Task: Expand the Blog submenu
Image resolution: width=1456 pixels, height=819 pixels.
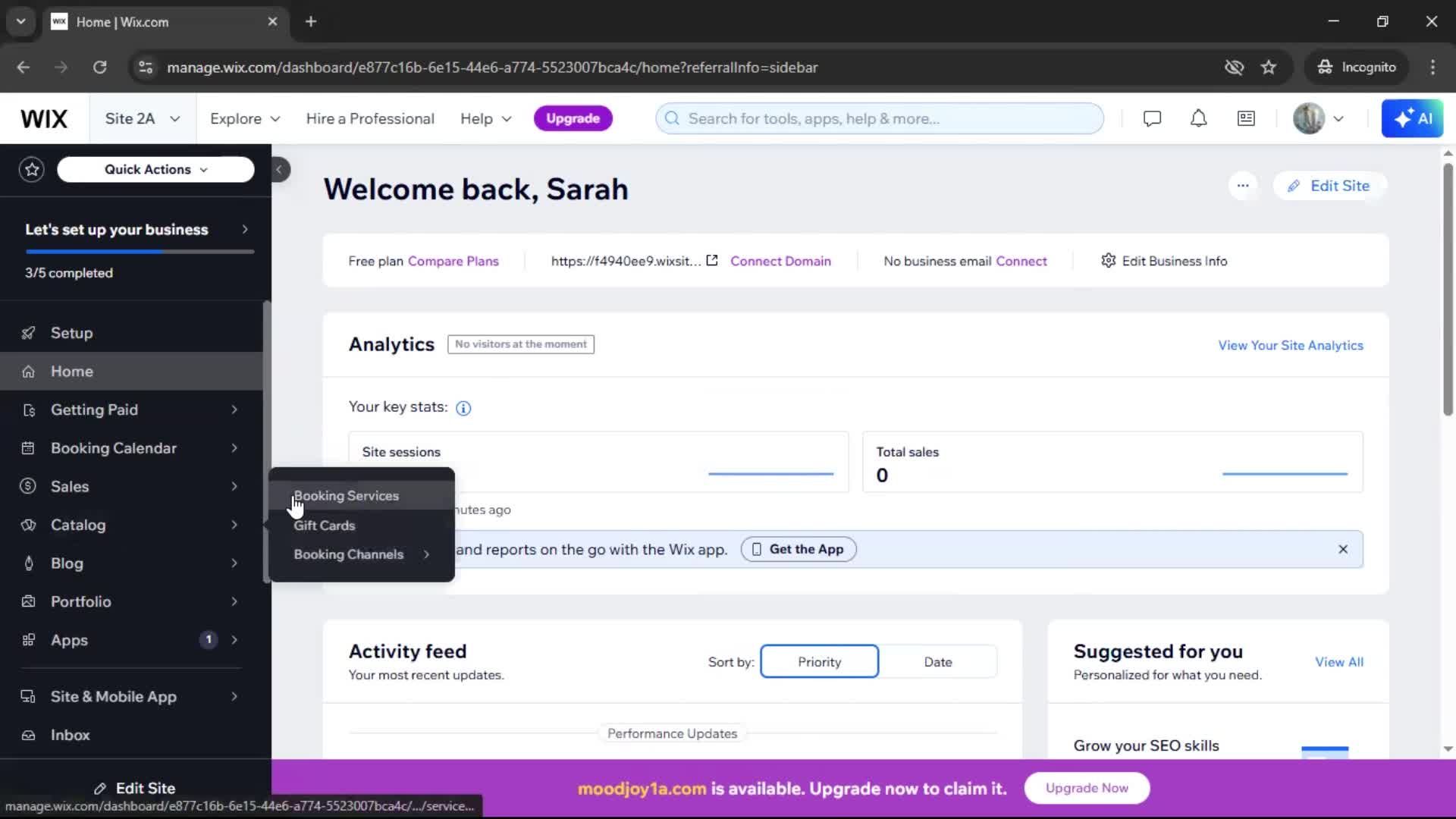Action: tap(234, 563)
